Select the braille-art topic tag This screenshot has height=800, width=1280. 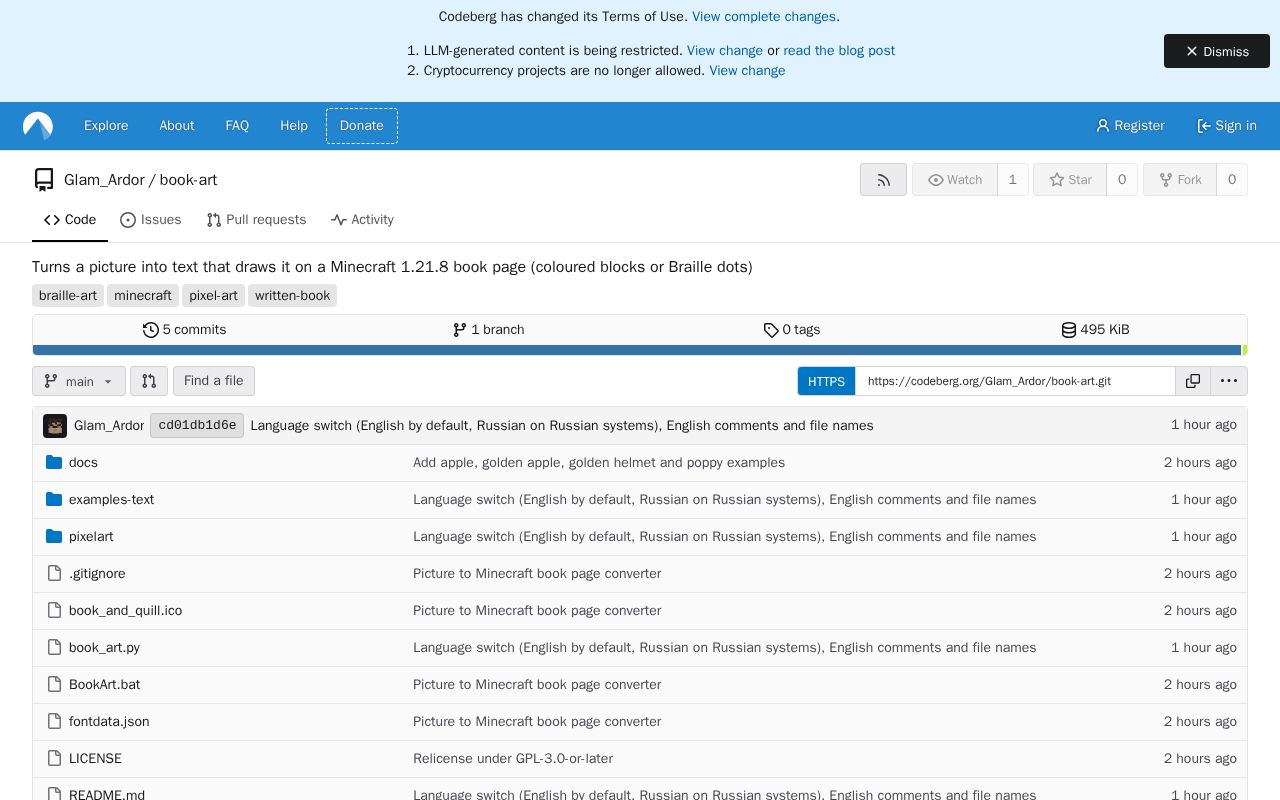point(68,296)
